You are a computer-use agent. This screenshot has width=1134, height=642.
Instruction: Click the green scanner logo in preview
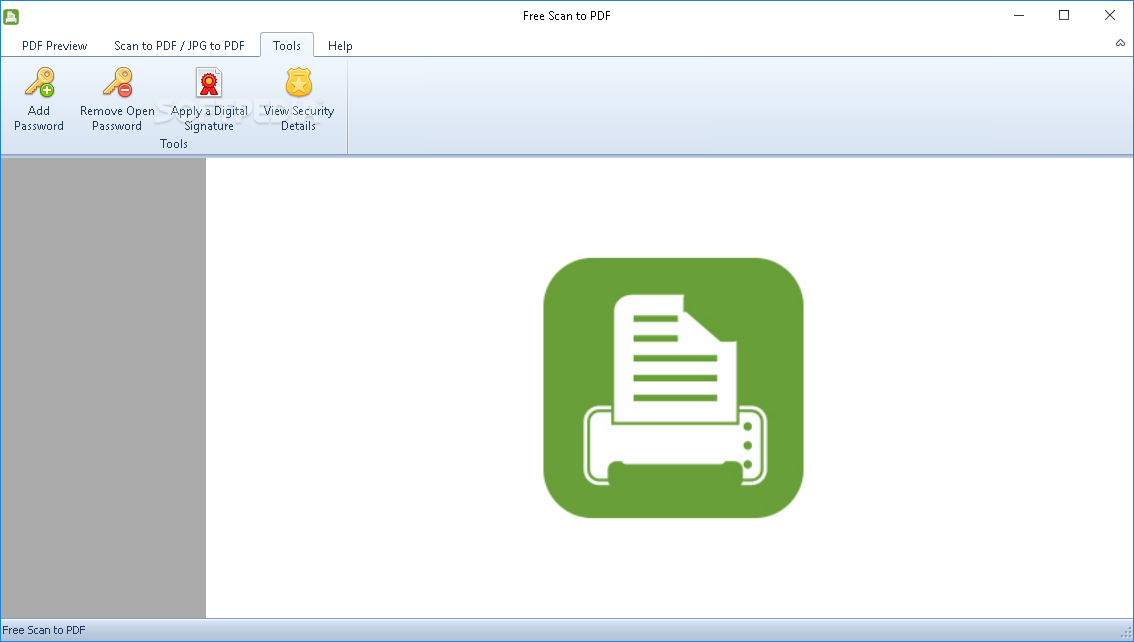(x=673, y=388)
